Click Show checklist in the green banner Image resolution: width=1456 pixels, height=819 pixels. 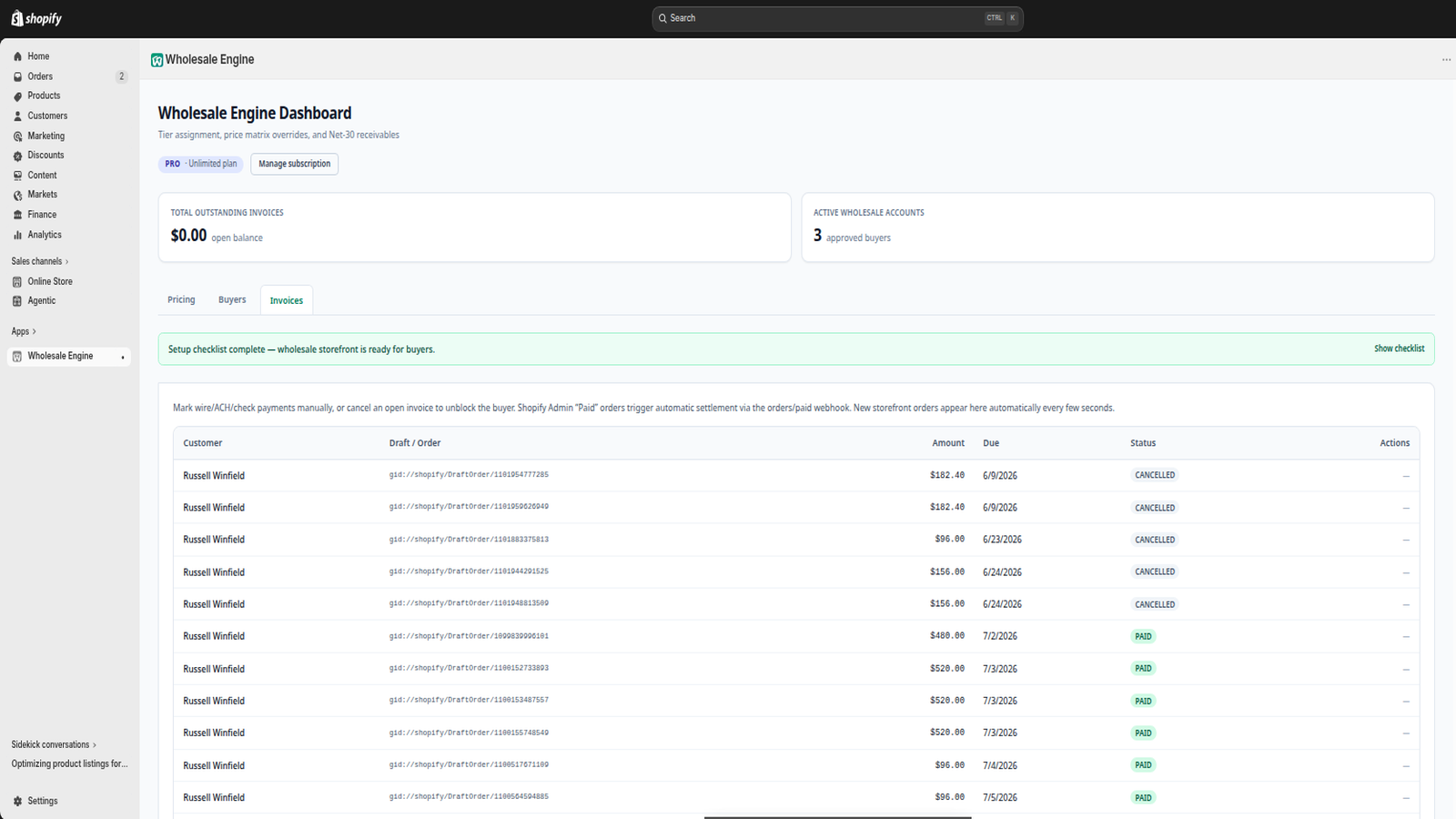pos(1399,349)
